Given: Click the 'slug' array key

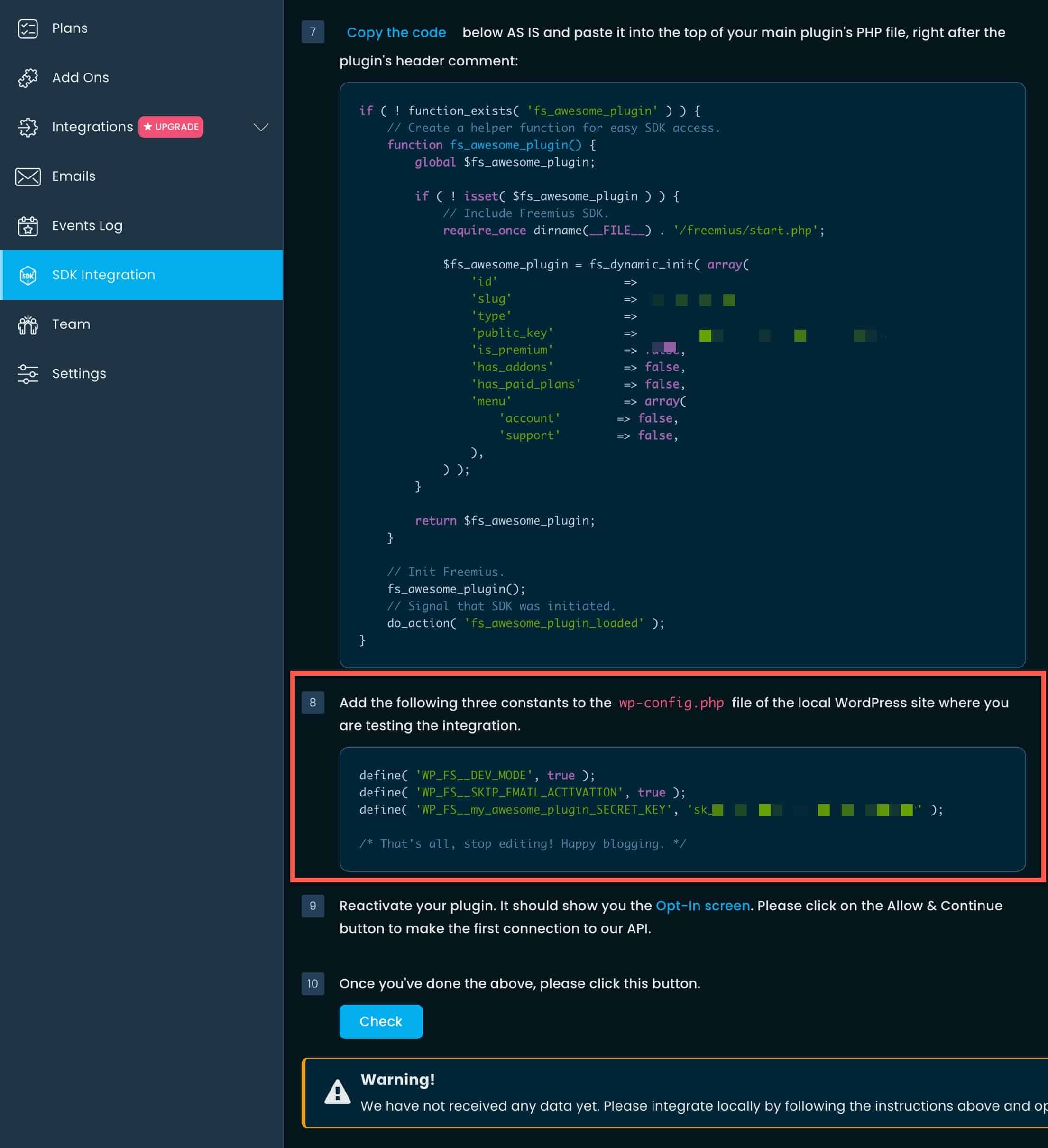Looking at the screenshot, I should click(491, 299).
